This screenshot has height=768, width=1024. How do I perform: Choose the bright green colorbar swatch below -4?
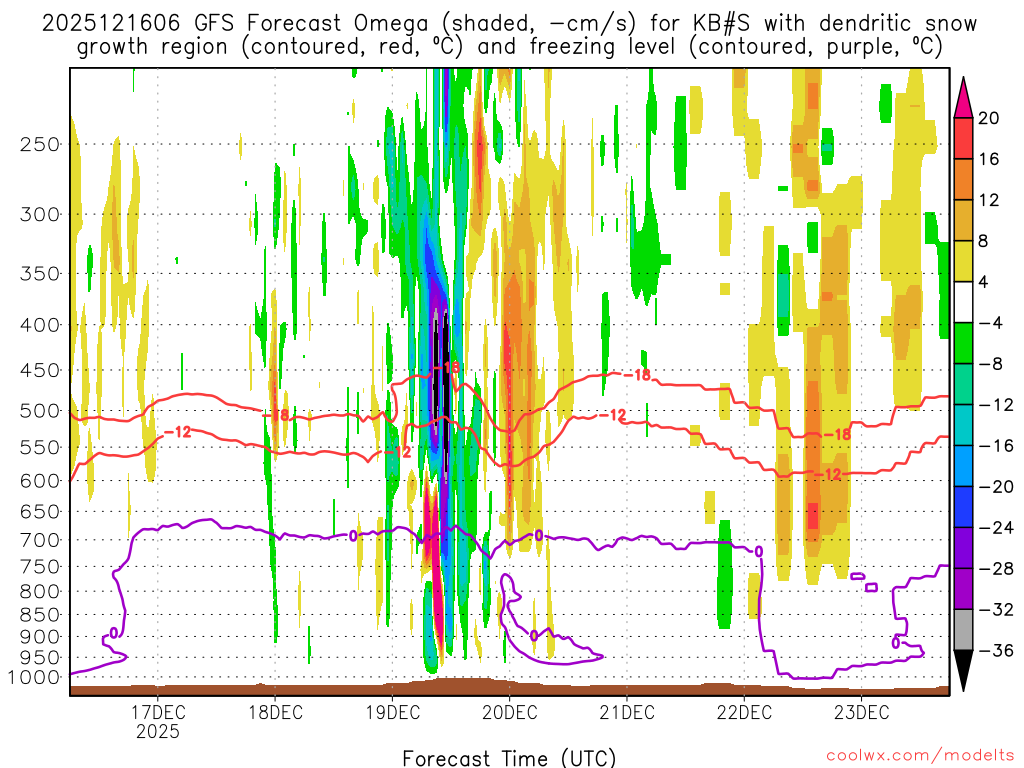coord(964,343)
